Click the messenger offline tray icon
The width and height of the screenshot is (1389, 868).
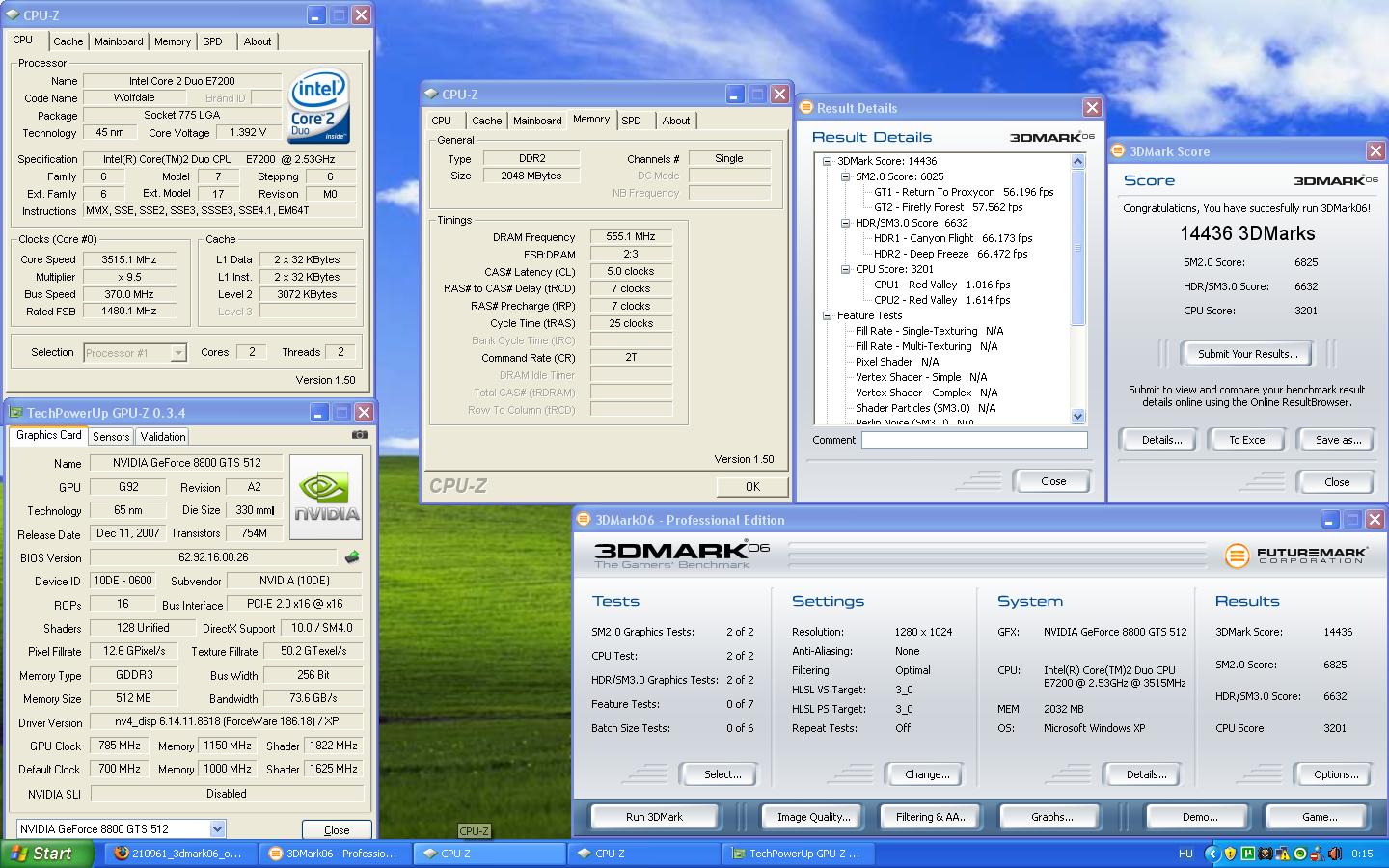point(1317,854)
